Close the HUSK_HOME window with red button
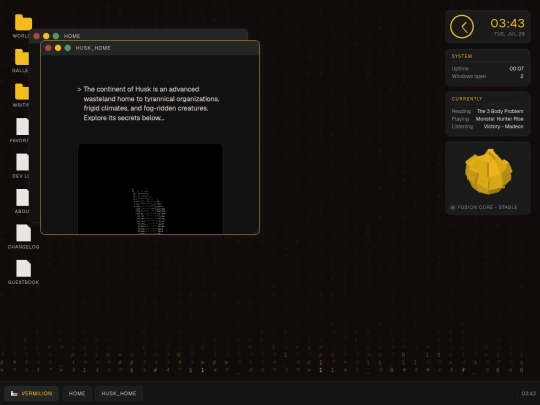540x405 pixels. (48, 48)
